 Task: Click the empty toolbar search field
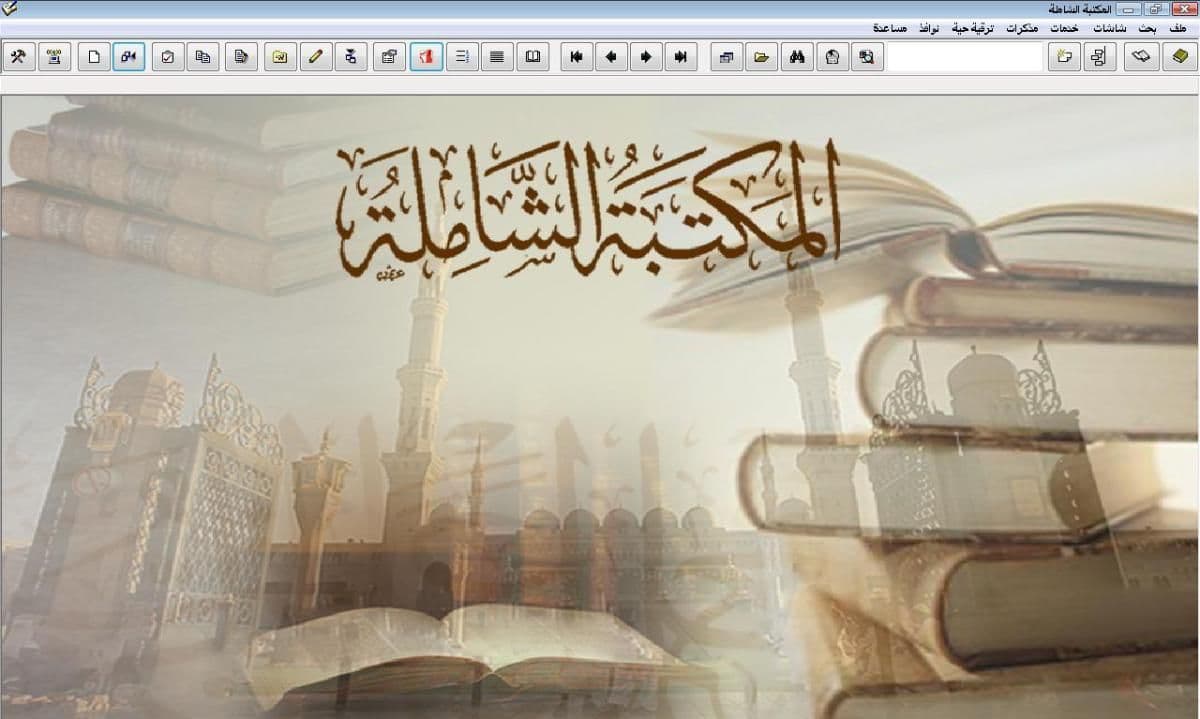click(965, 57)
